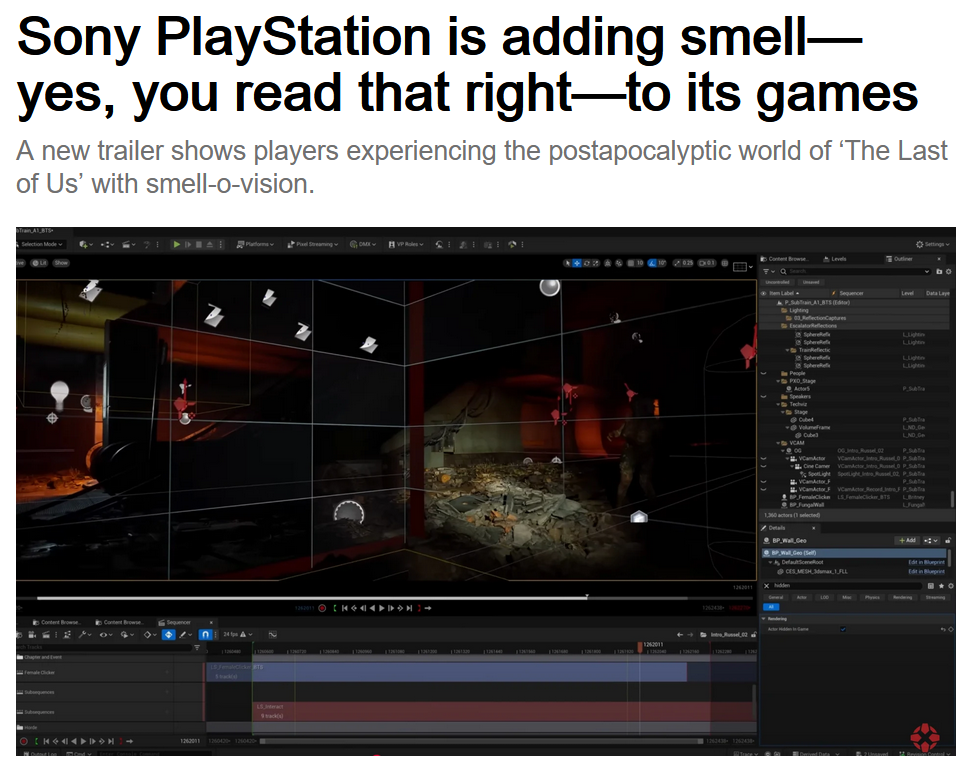Viewport: 972px width, 779px height.
Task: Click the first Edit in Blueprint link
Action: [x=926, y=562]
